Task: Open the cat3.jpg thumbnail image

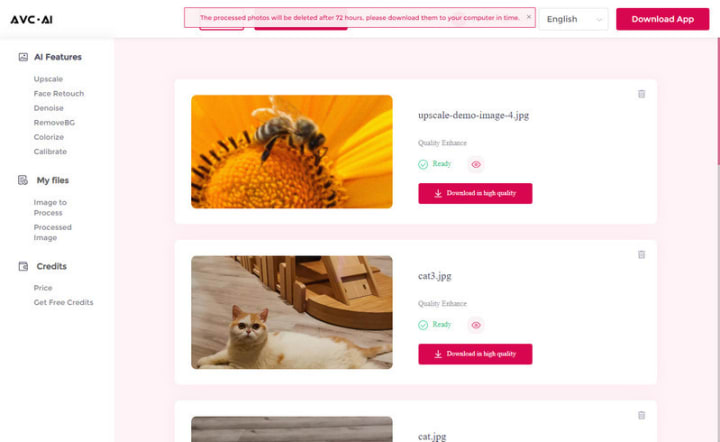Action: point(292,312)
